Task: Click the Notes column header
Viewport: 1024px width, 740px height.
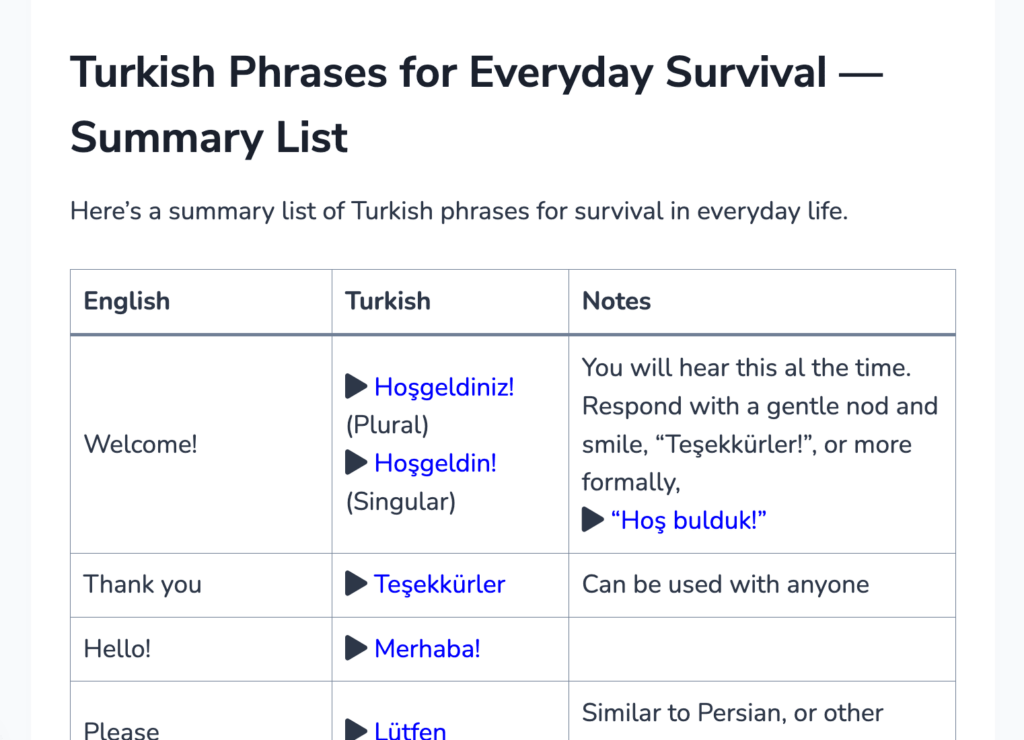Action: pos(616,301)
